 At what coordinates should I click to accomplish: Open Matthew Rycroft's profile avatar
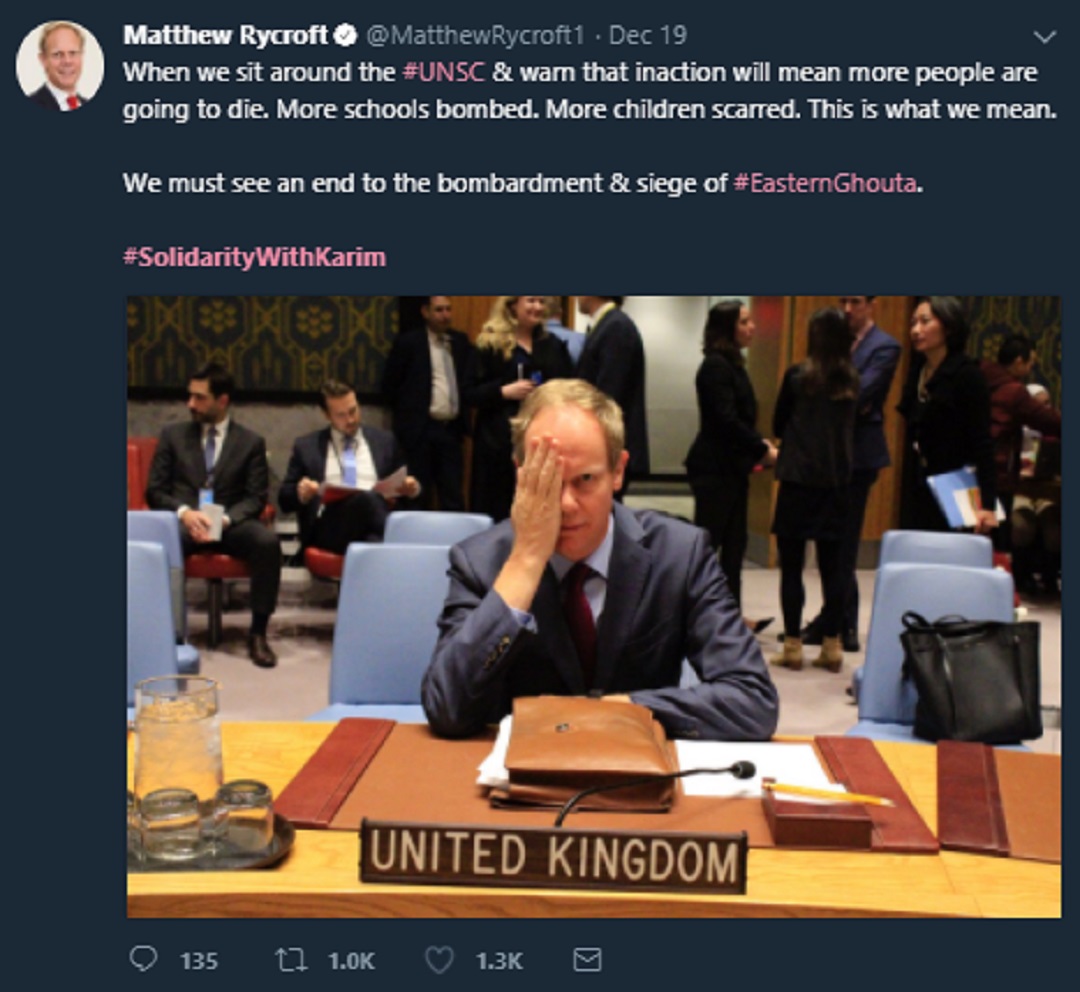click(x=60, y=66)
